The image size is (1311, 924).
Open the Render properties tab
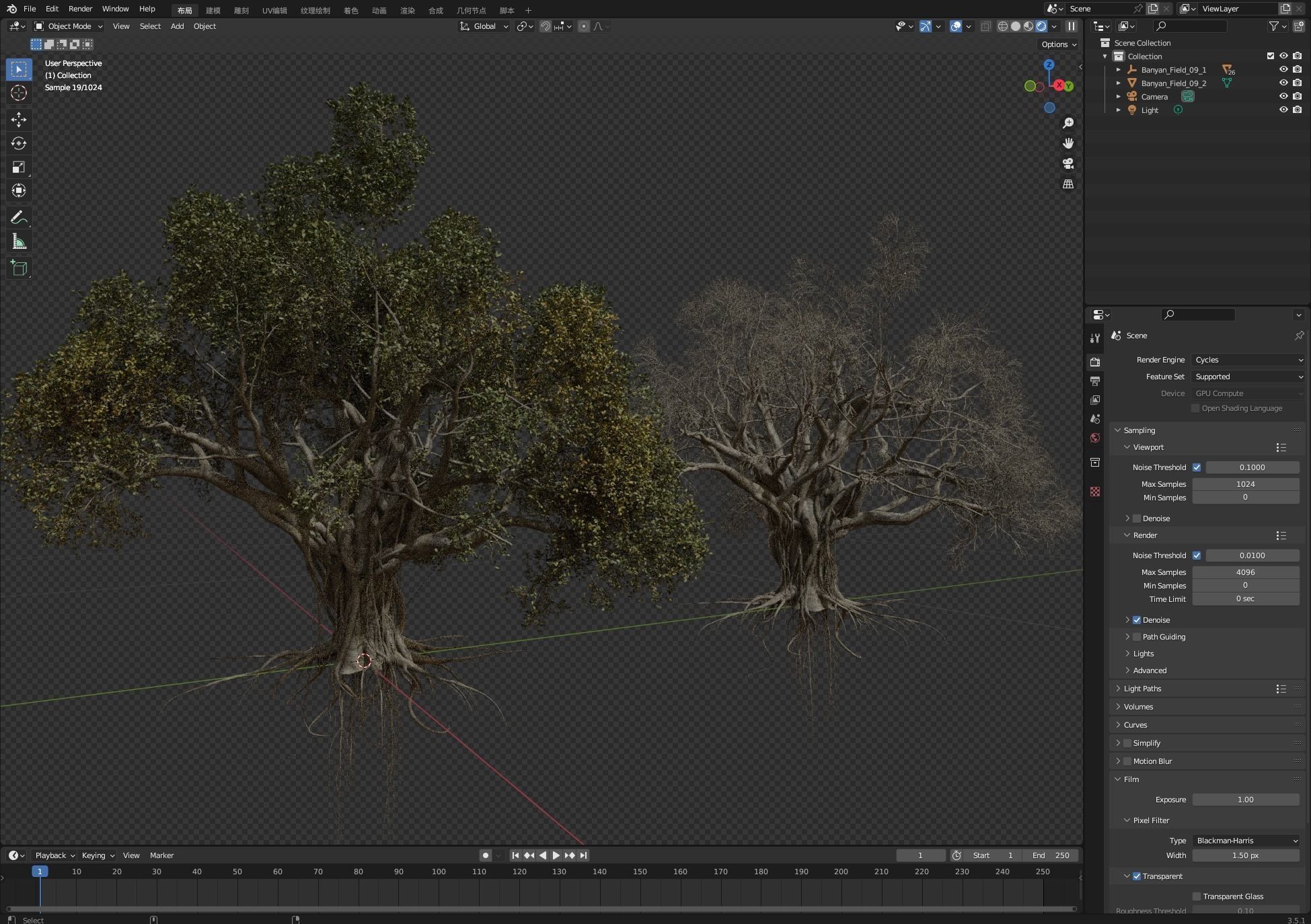pyautogui.click(x=1095, y=362)
